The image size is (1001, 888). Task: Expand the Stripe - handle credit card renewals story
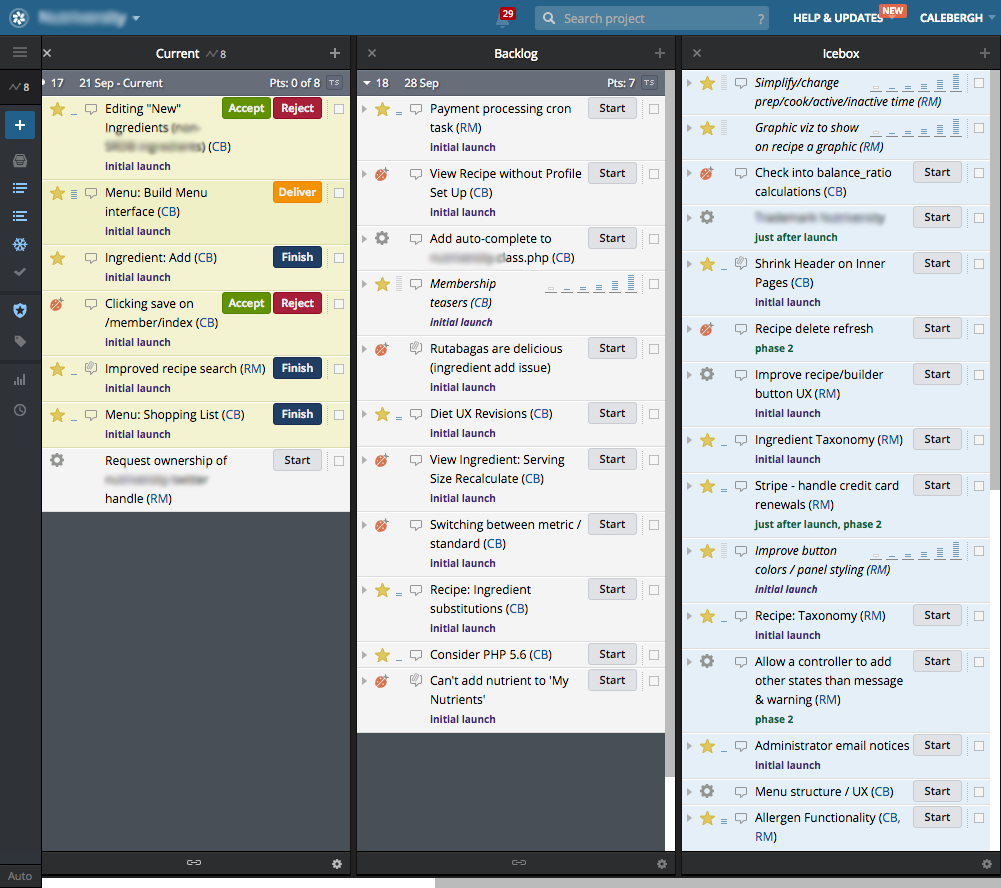(x=689, y=486)
